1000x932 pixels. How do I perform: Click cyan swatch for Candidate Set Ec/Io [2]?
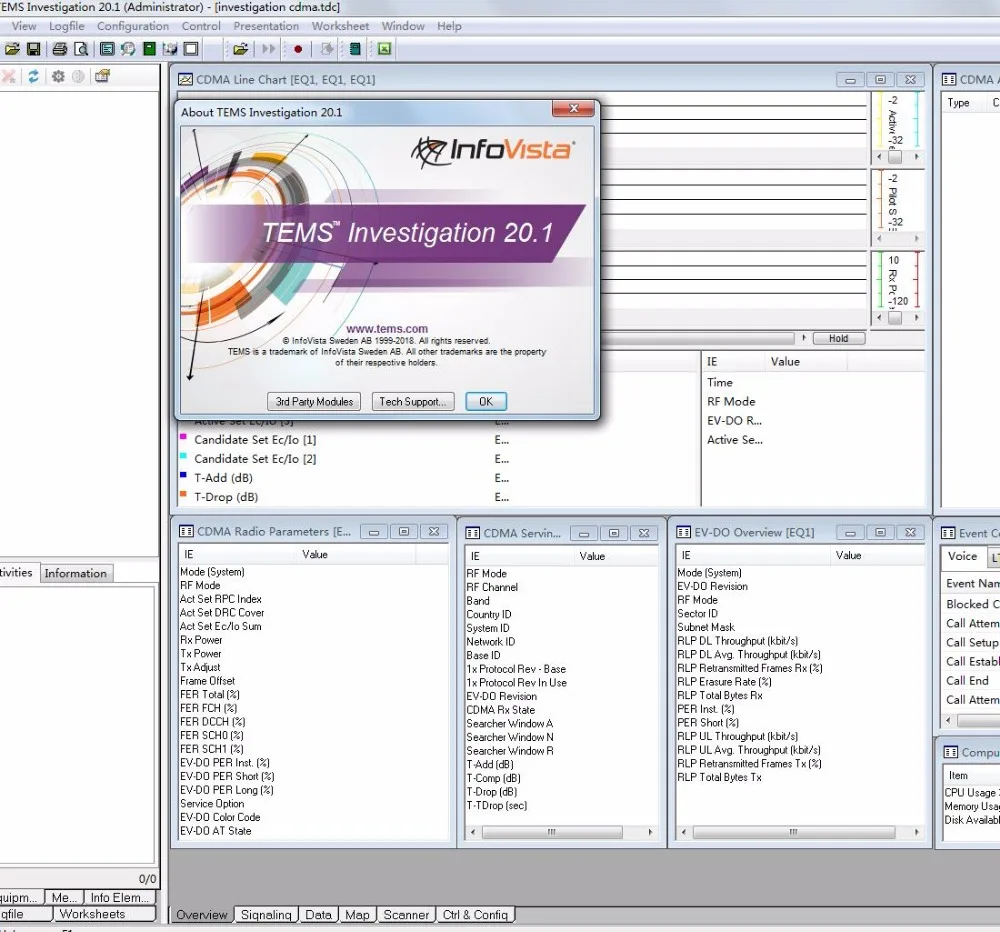pos(184,457)
